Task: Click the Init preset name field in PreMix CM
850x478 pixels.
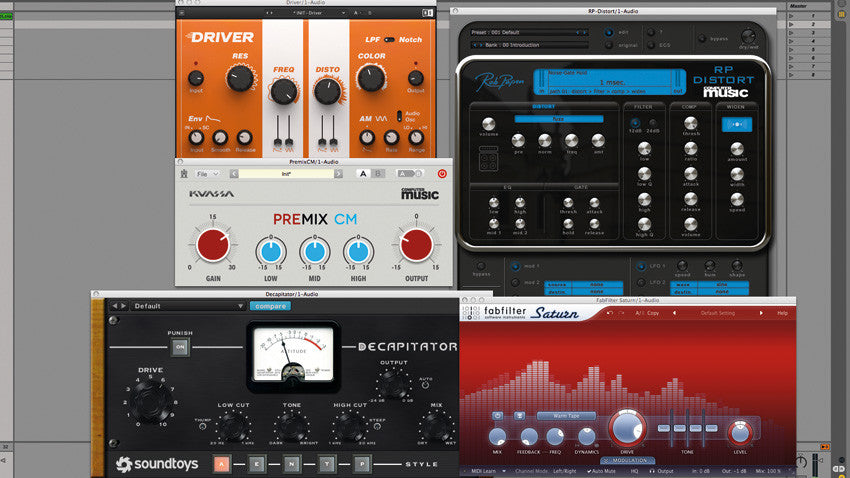Action: tap(286, 173)
